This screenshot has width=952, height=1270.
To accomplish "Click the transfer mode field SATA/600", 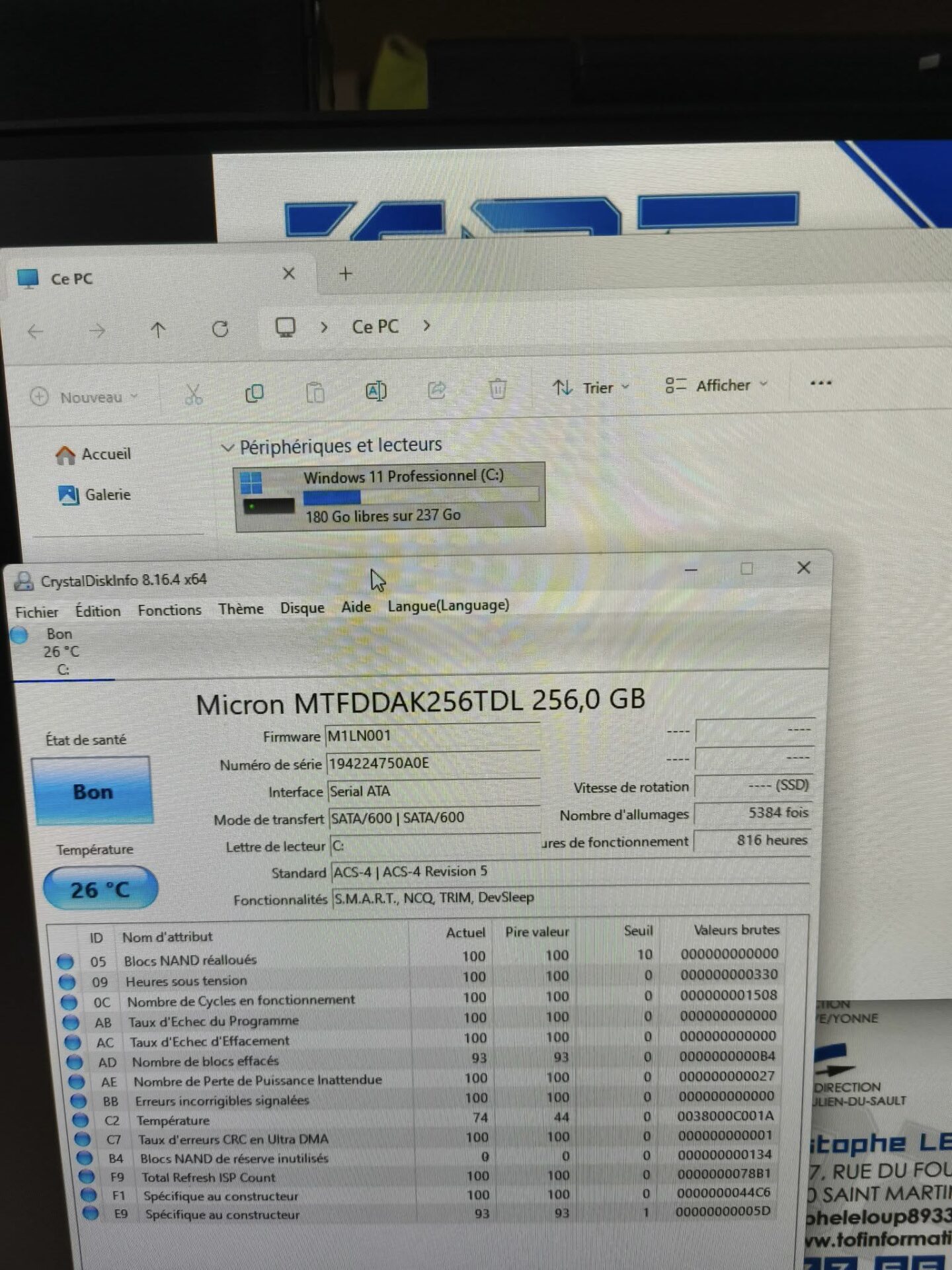I will pyautogui.click(x=434, y=818).
